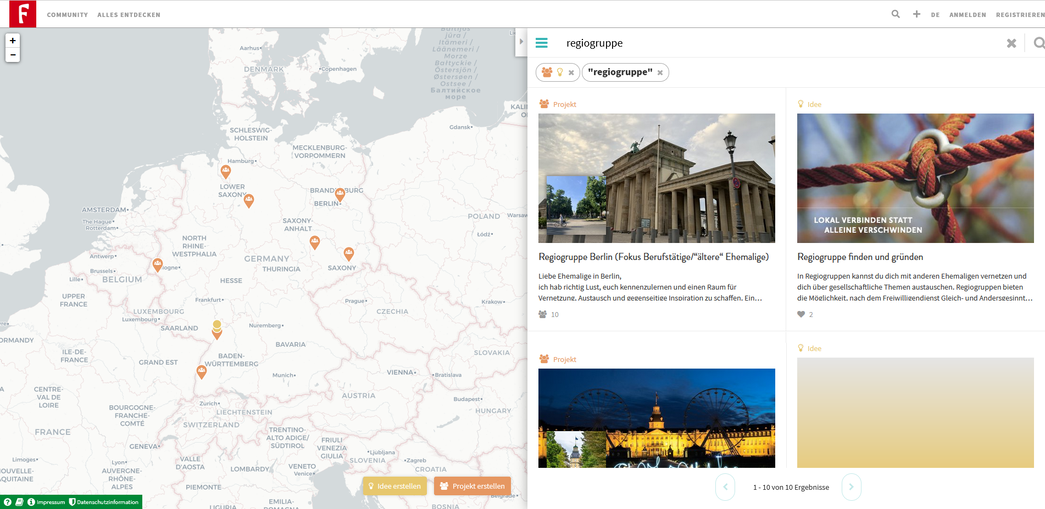Open the Community menu item
Viewport: 1045px width, 509px height.
click(67, 15)
